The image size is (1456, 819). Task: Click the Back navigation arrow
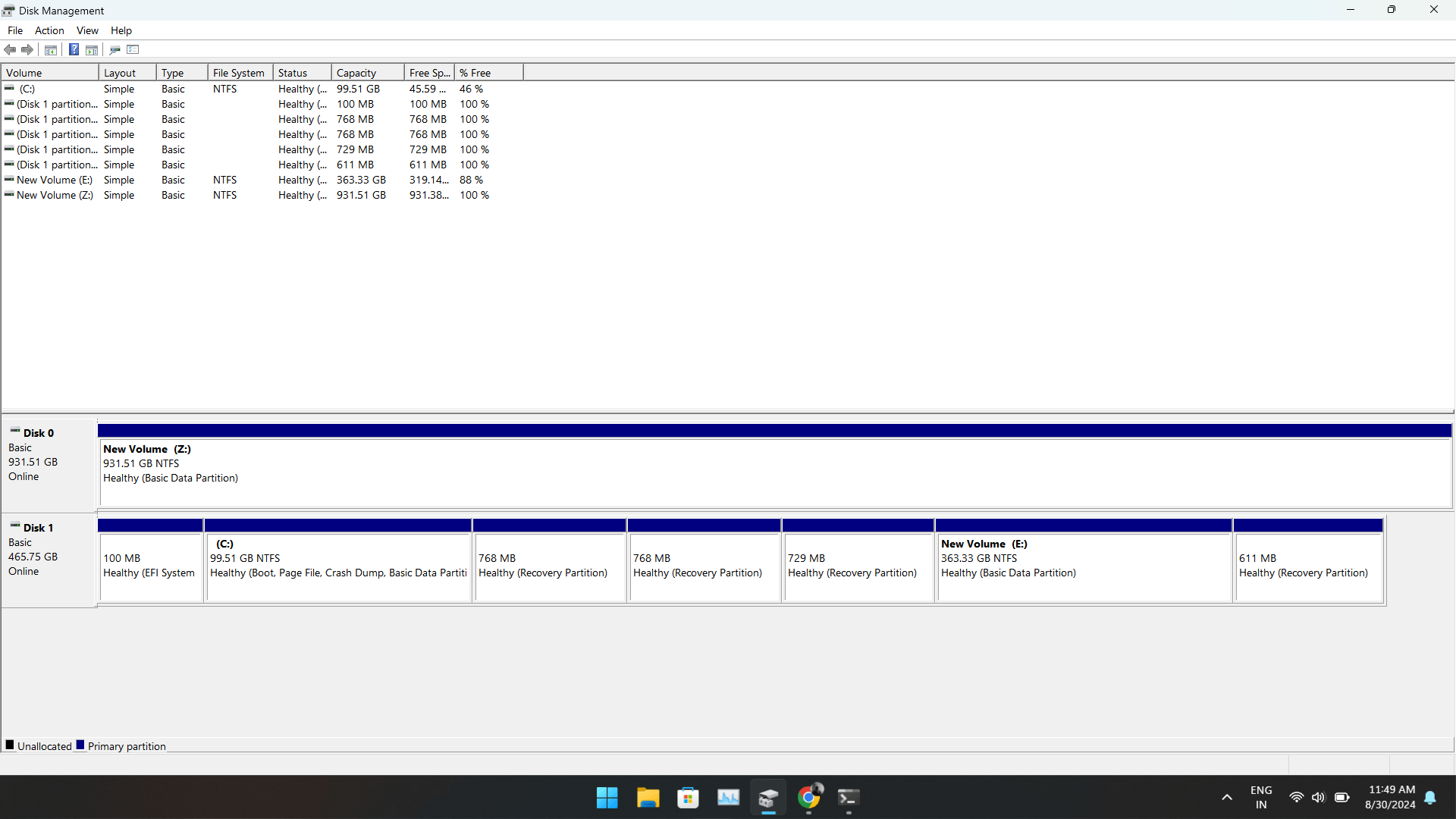coord(10,49)
